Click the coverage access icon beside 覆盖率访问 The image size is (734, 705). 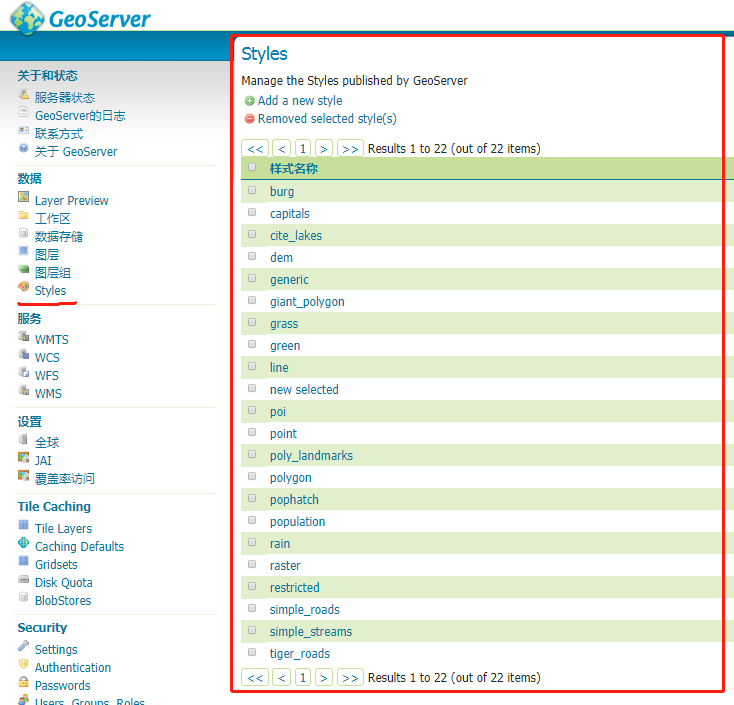23,475
